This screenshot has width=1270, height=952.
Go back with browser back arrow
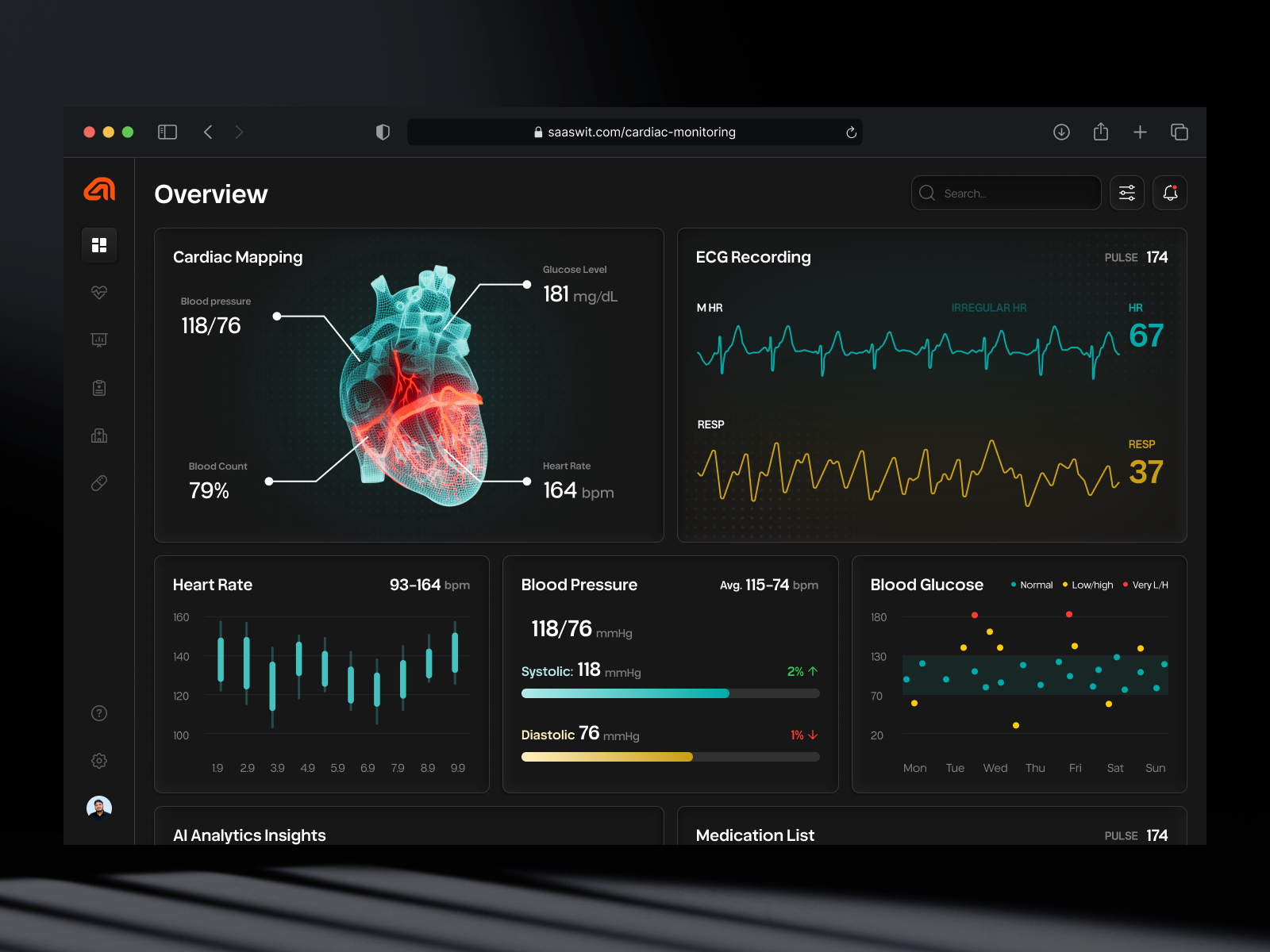click(x=208, y=132)
